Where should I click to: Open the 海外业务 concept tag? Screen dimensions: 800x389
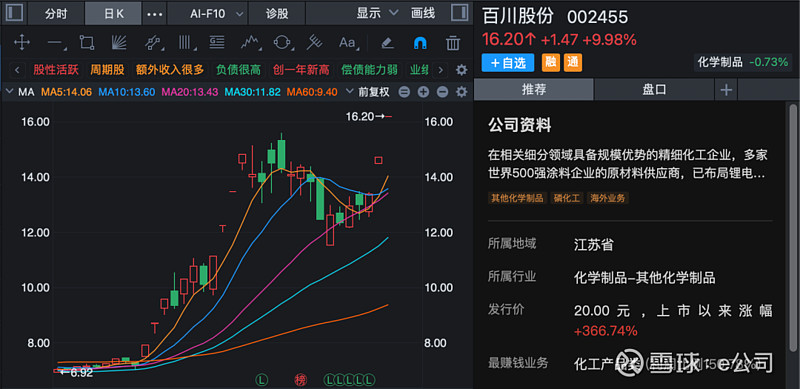coord(608,198)
